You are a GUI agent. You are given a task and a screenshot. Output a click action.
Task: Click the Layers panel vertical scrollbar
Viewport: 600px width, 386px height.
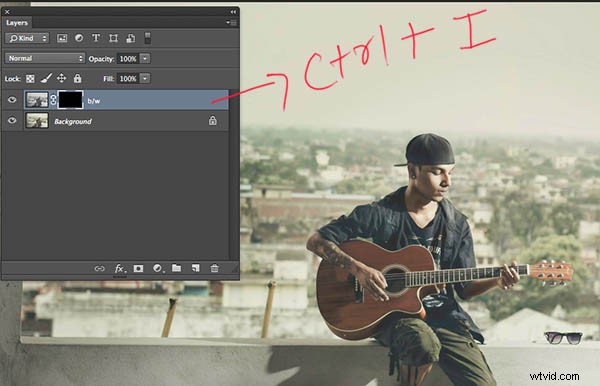pyautogui.click(x=233, y=174)
